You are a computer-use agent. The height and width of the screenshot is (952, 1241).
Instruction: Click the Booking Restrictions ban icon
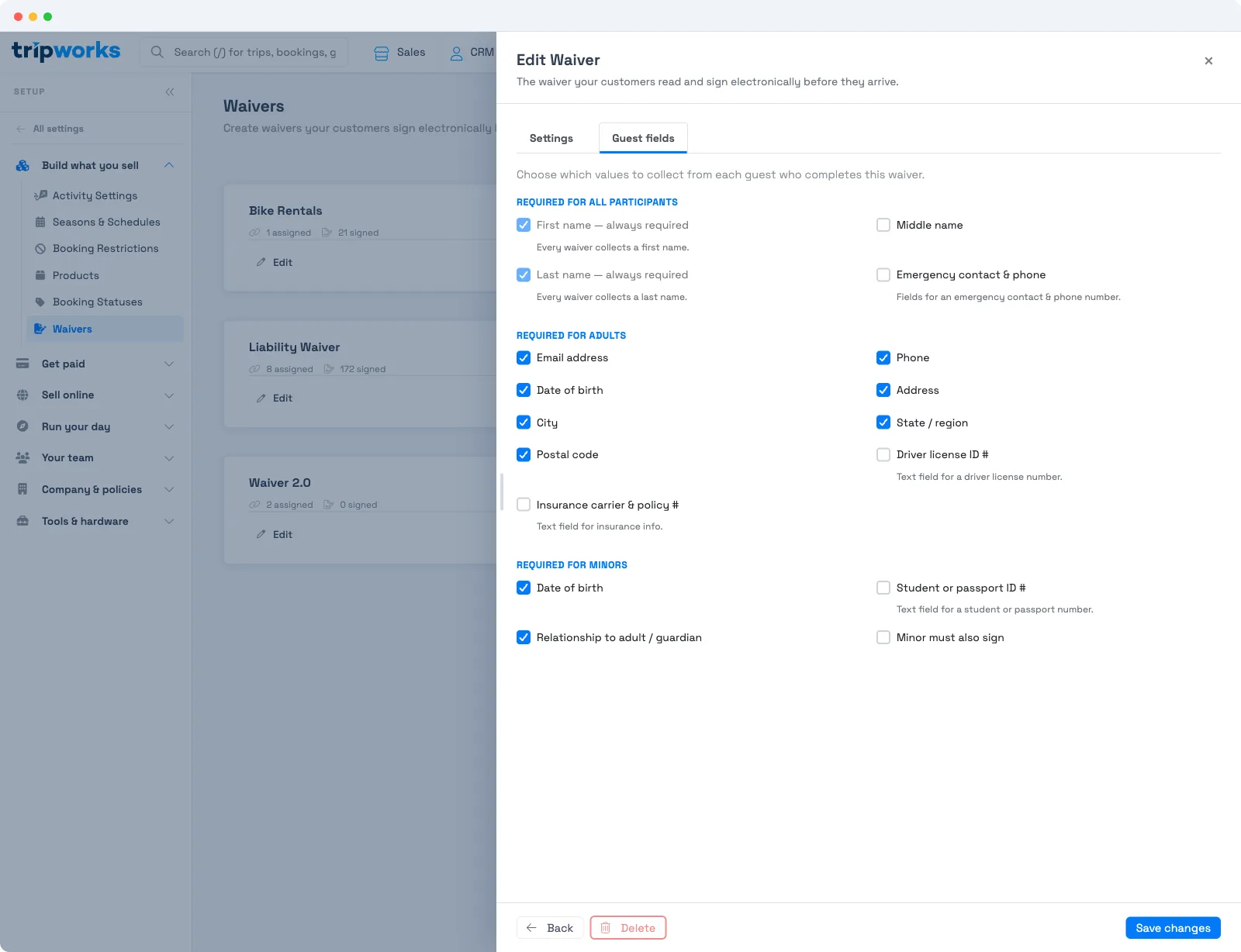40,248
